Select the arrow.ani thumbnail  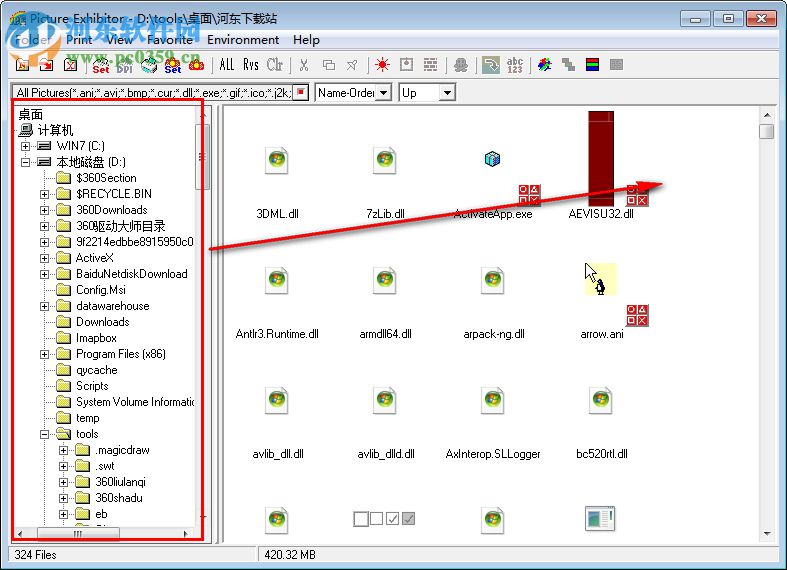[x=601, y=281]
